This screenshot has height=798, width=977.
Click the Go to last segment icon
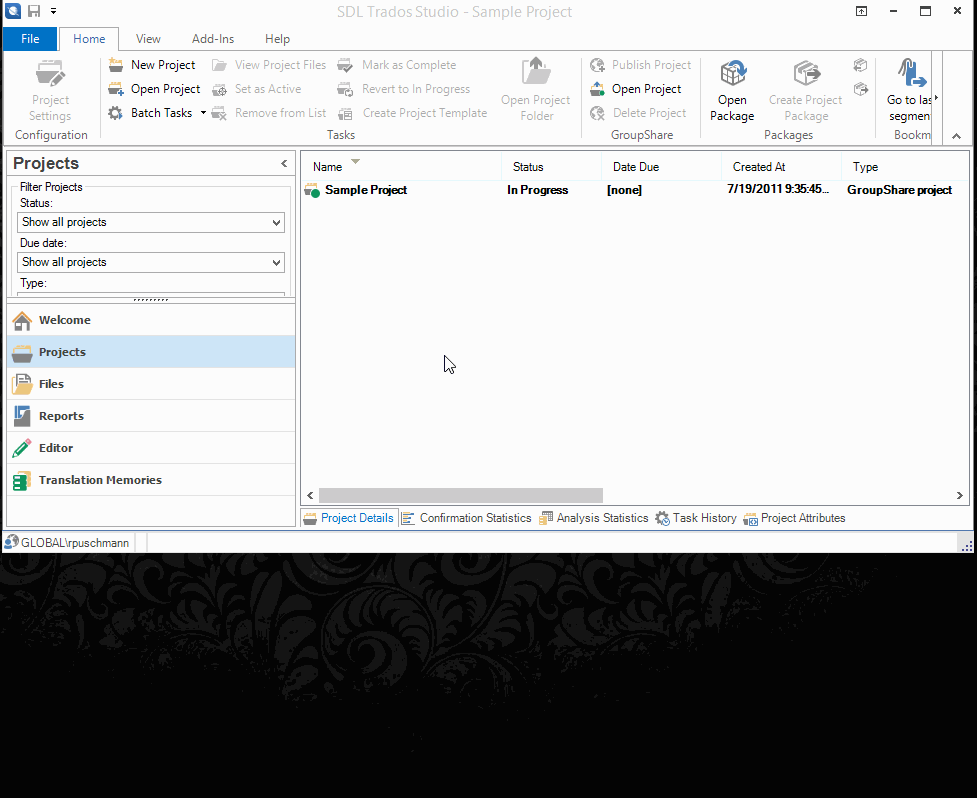click(x=912, y=73)
